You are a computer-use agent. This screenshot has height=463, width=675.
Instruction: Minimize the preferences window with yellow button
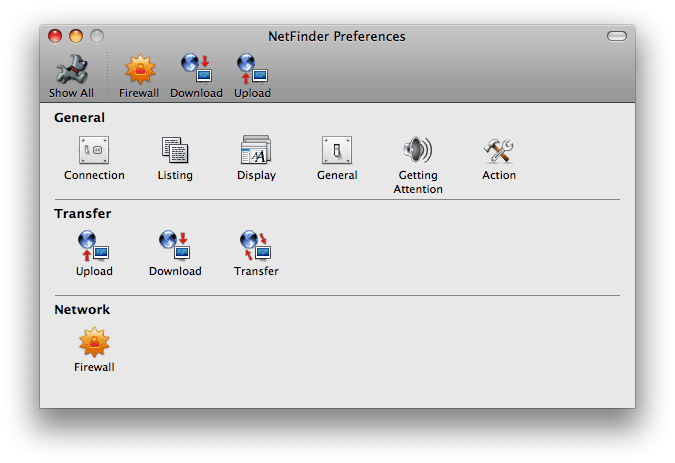point(76,36)
